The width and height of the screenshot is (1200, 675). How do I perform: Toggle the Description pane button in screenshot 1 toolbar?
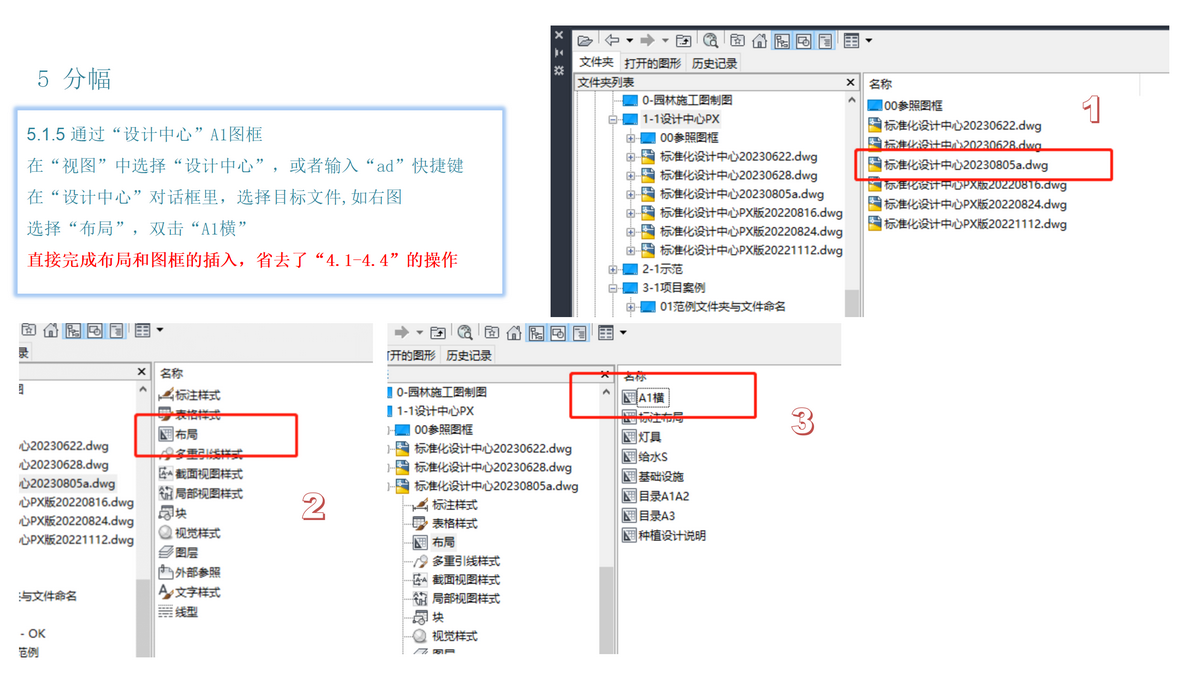click(825, 41)
